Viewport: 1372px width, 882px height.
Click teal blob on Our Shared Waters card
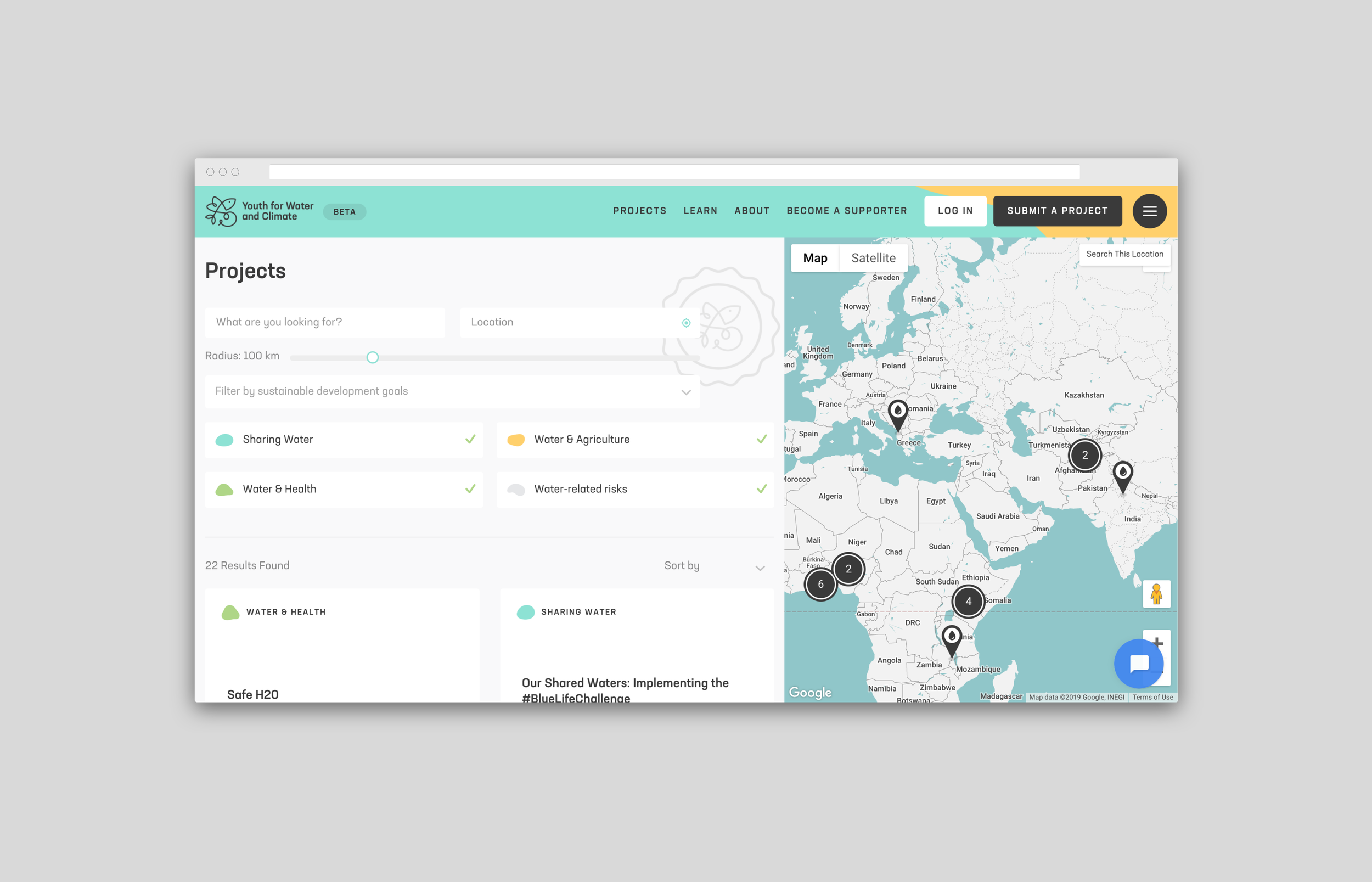point(525,613)
